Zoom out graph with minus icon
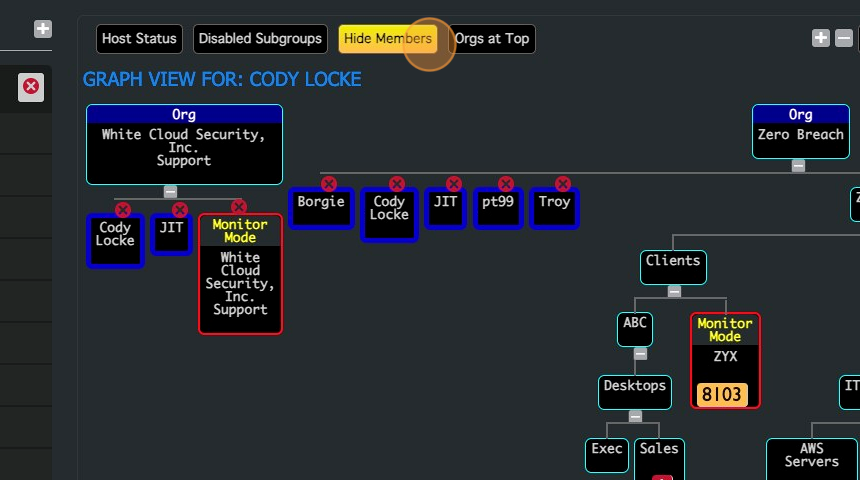860x480 pixels. click(x=844, y=38)
